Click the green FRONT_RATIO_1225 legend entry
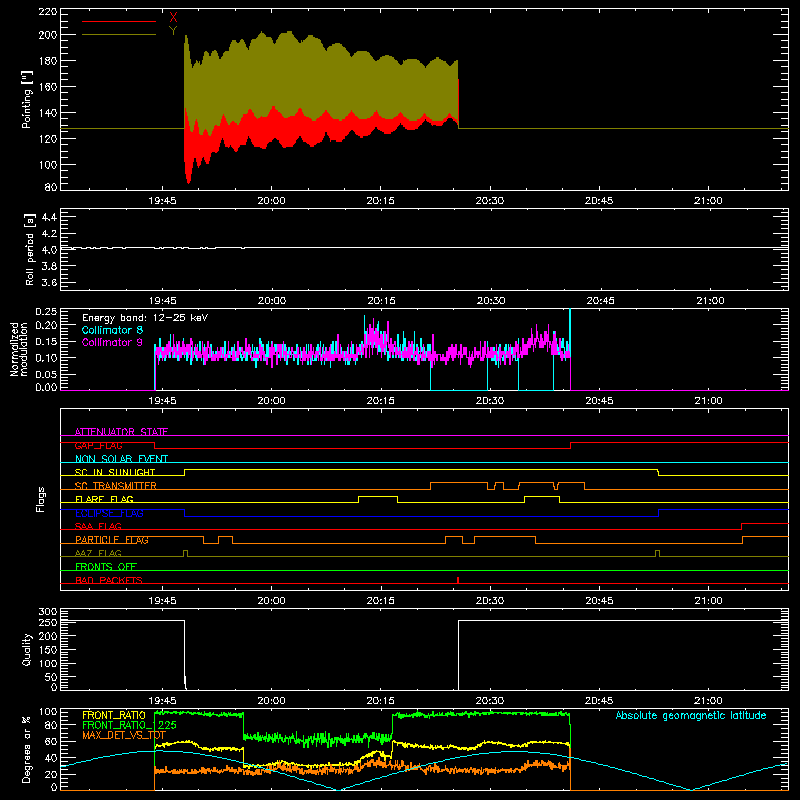Screen dimensions: 800x800 point(129,725)
